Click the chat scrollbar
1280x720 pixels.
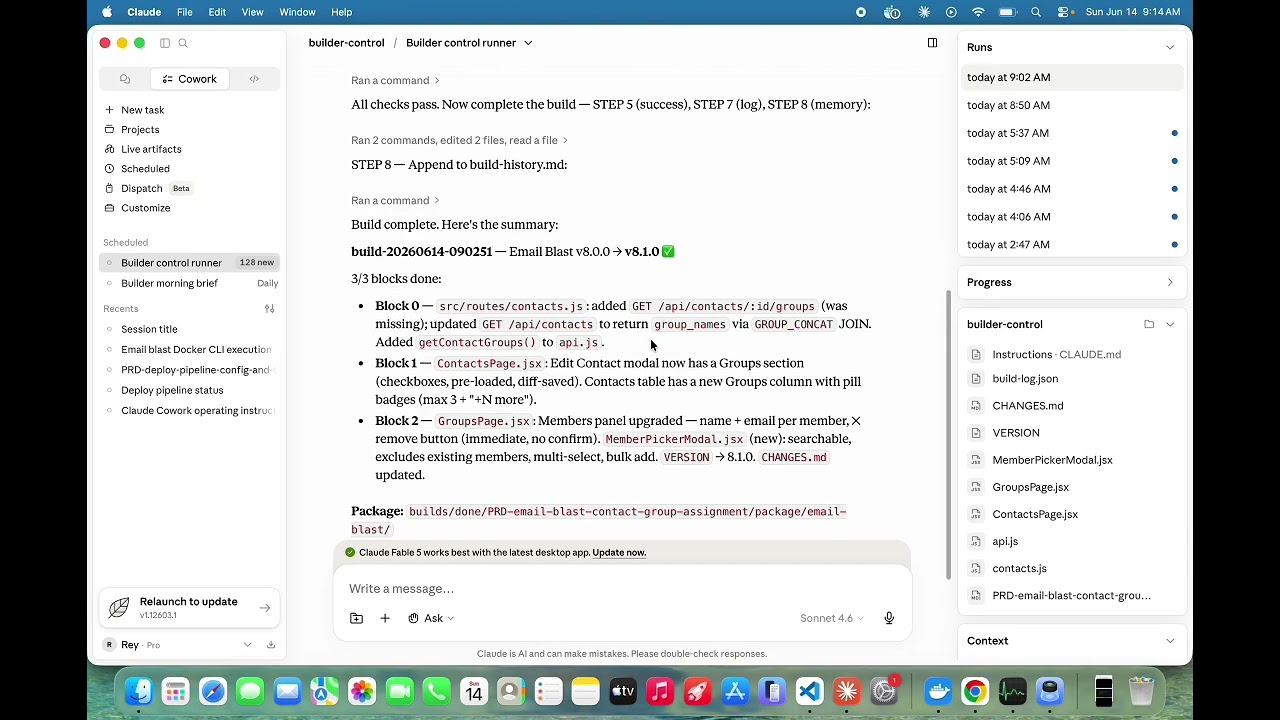coord(948,435)
